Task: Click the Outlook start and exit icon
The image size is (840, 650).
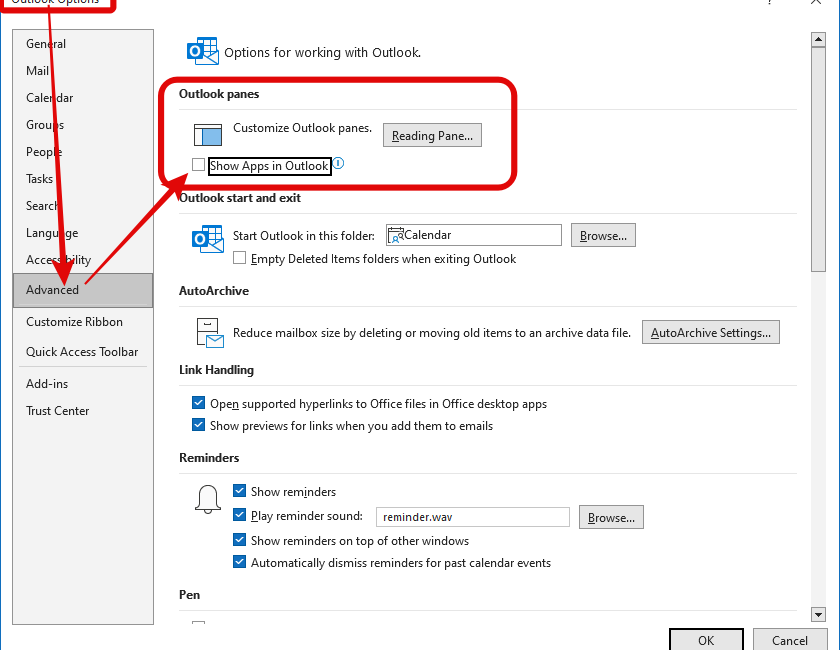Action: [207, 239]
